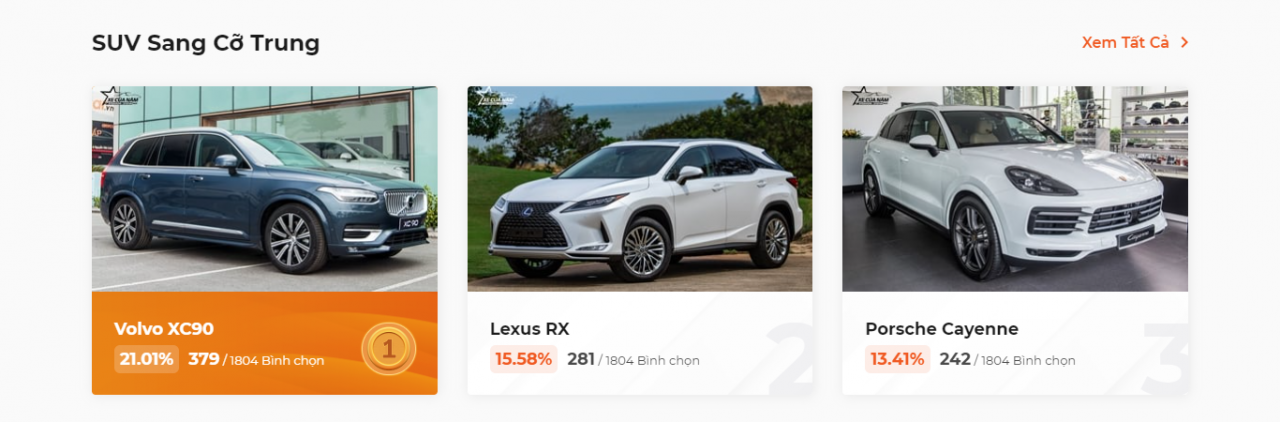Open the Porsche Cayenne title link

click(941, 329)
